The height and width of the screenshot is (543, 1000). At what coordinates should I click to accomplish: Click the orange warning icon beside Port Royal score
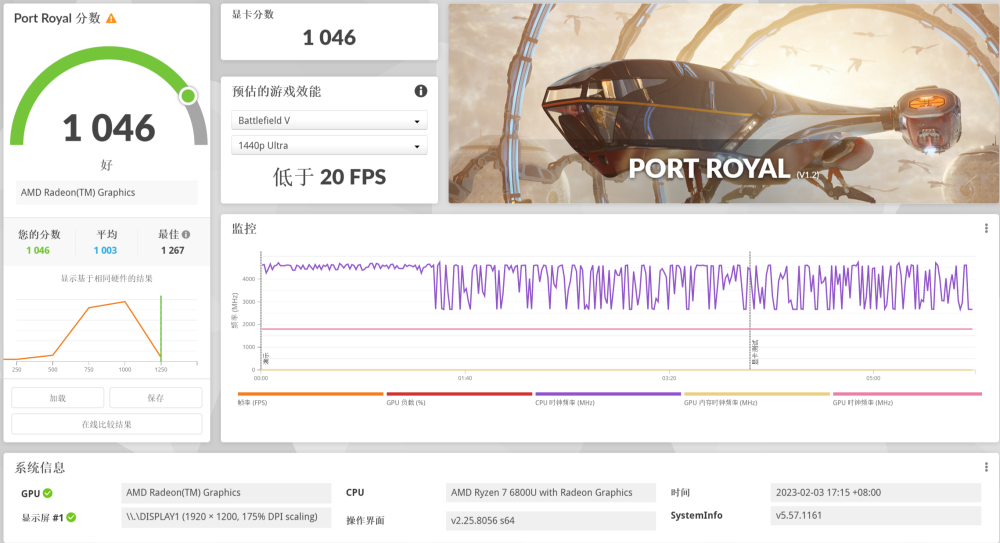click(111, 19)
